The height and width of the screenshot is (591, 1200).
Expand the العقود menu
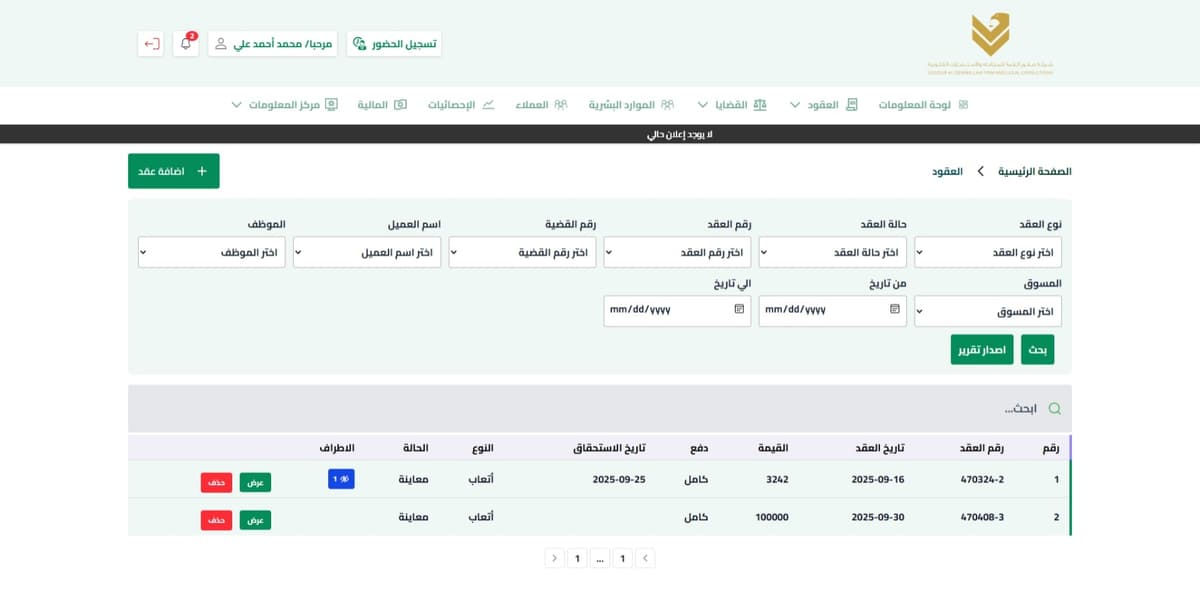[824, 105]
